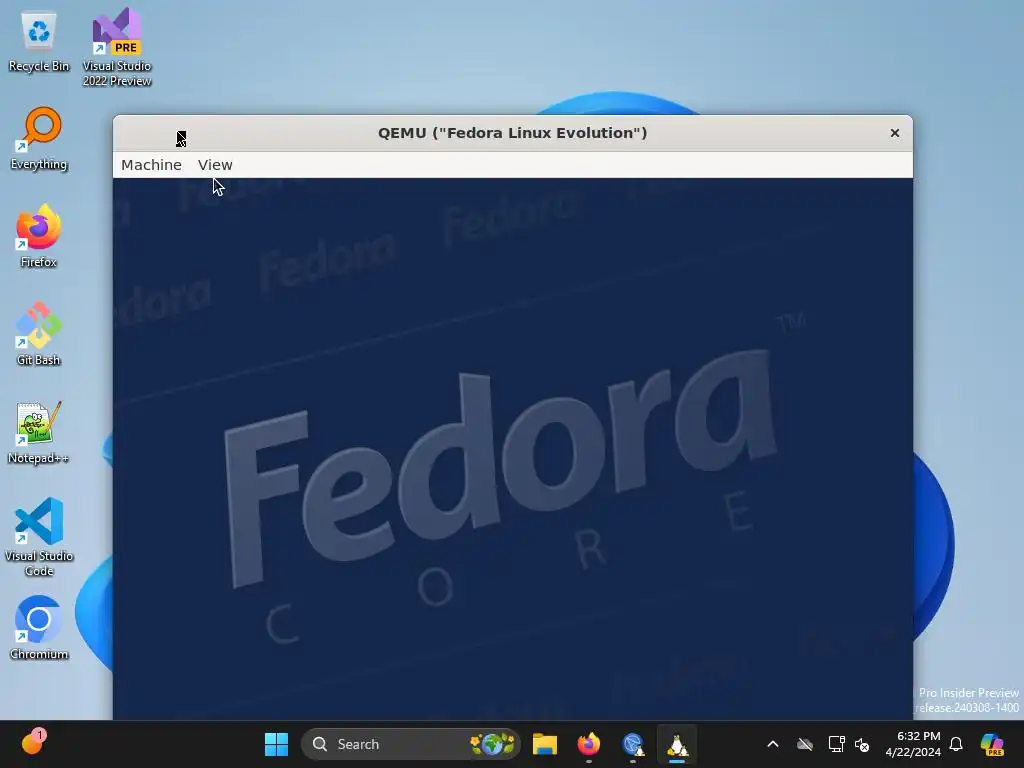Show hidden system tray icons
Viewport: 1024px width, 768px height.
773,744
